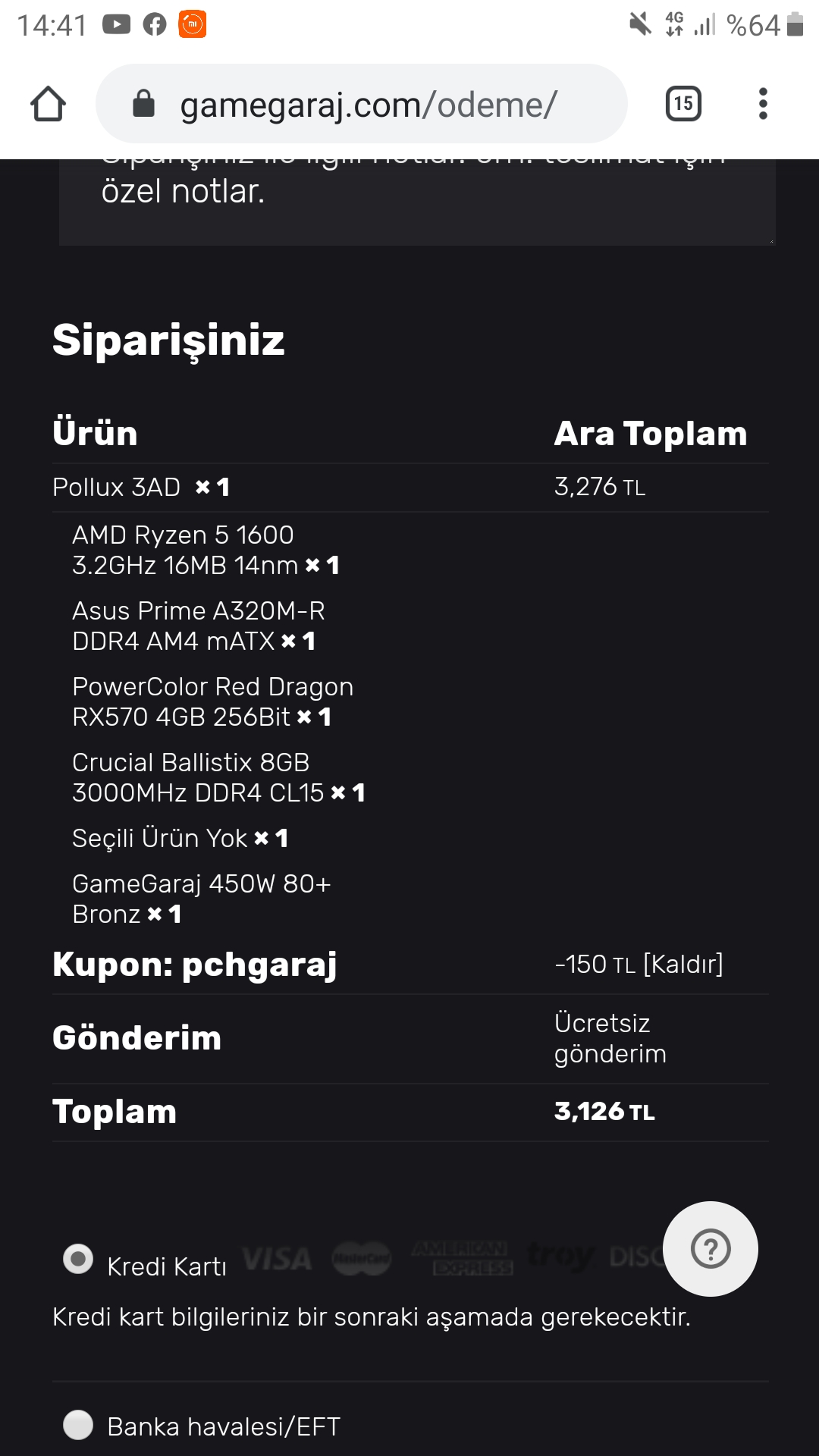Tap the orange Mi notification icon

click(x=193, y=25)
